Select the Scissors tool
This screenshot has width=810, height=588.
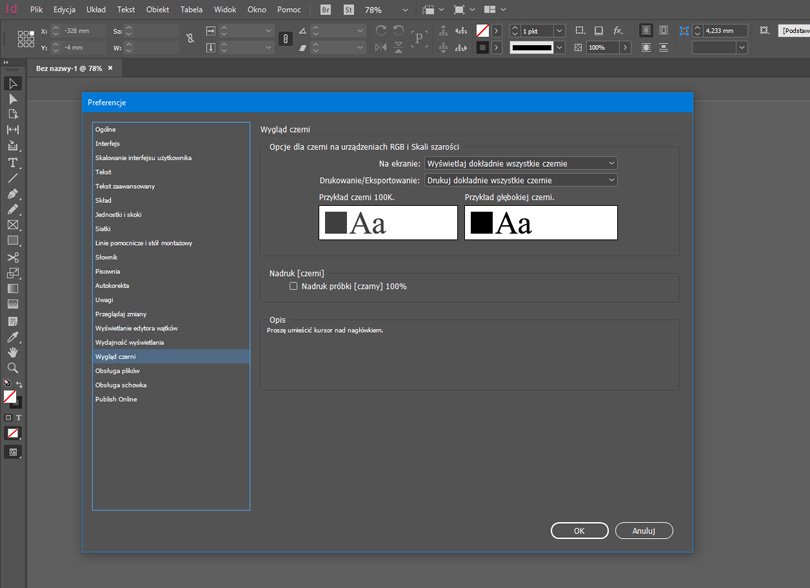point(13,257)
